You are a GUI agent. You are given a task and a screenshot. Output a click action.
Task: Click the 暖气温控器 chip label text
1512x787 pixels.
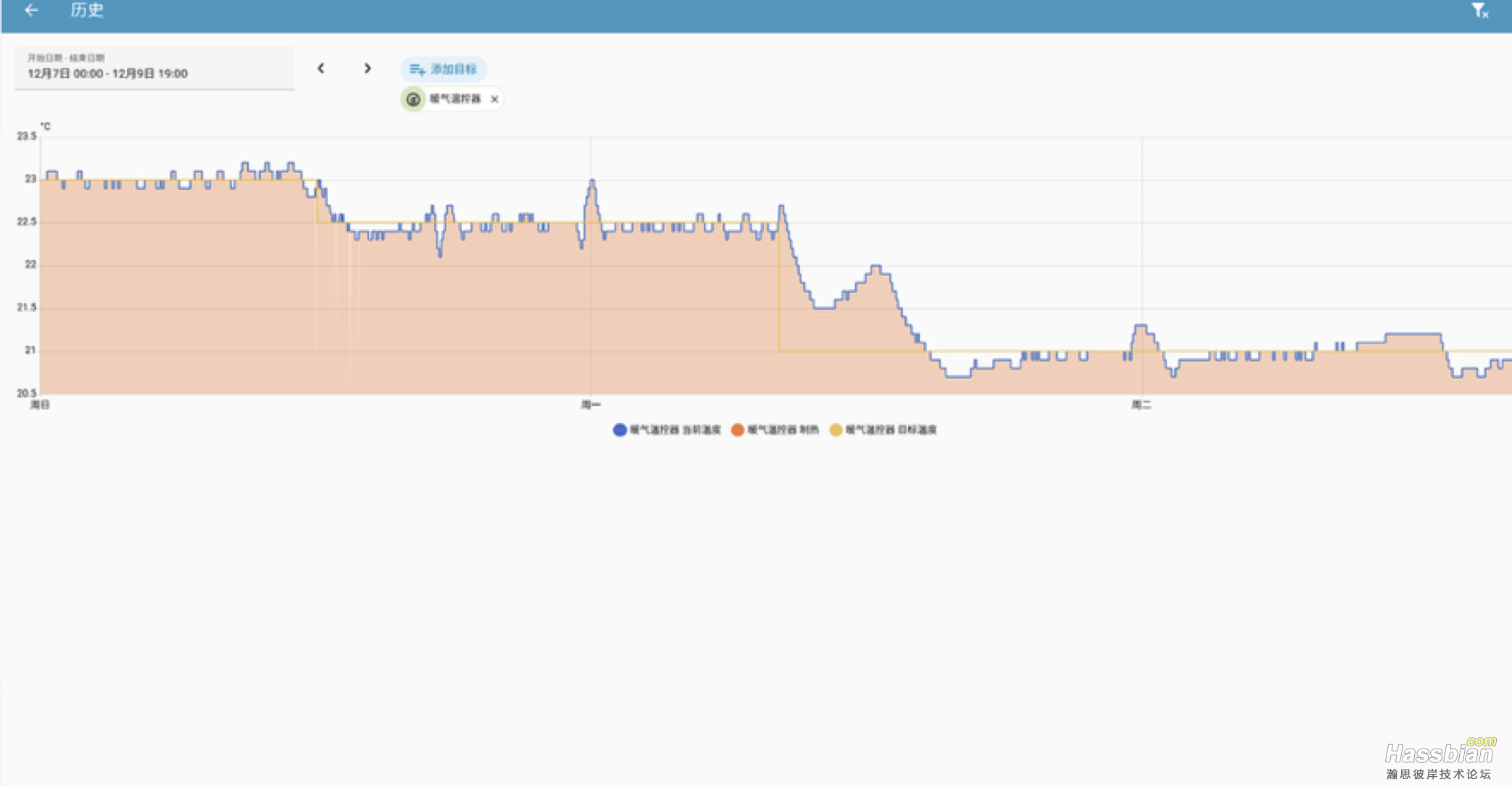455,99
